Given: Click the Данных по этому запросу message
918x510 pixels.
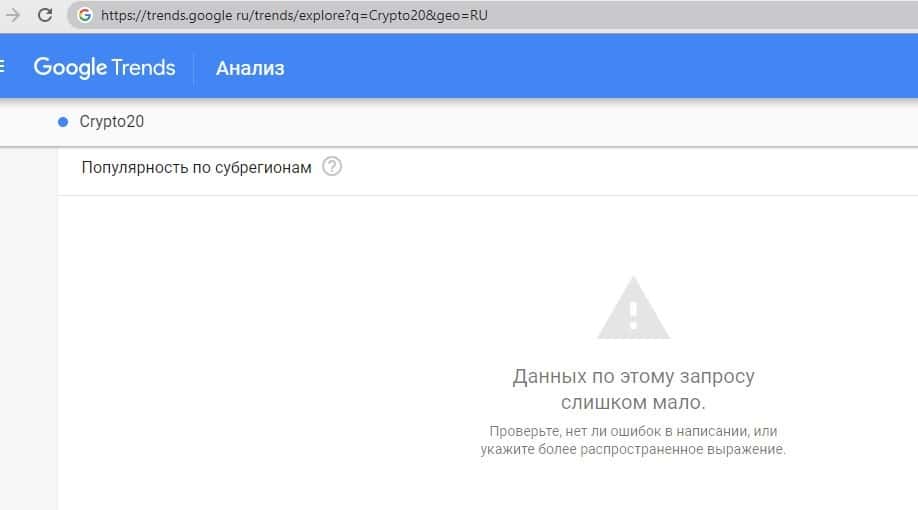Looking at the screenshot, I should point(633,377).
